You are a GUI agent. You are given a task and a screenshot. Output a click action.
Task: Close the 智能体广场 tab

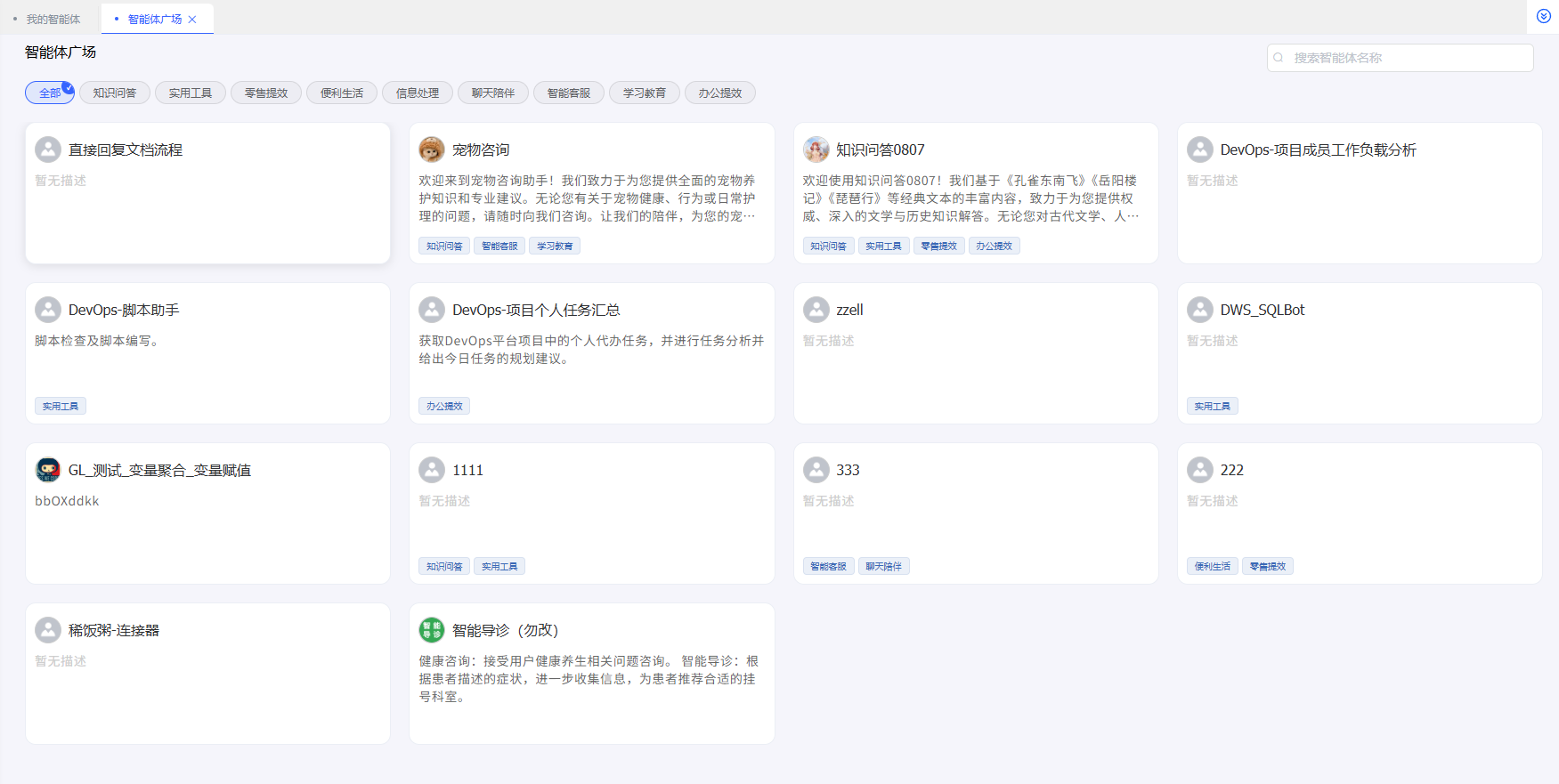tap(192, 20)
